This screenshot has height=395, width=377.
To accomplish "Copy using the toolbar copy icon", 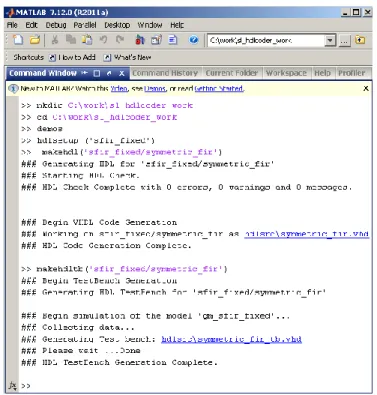I will click(x=71, y=40).
